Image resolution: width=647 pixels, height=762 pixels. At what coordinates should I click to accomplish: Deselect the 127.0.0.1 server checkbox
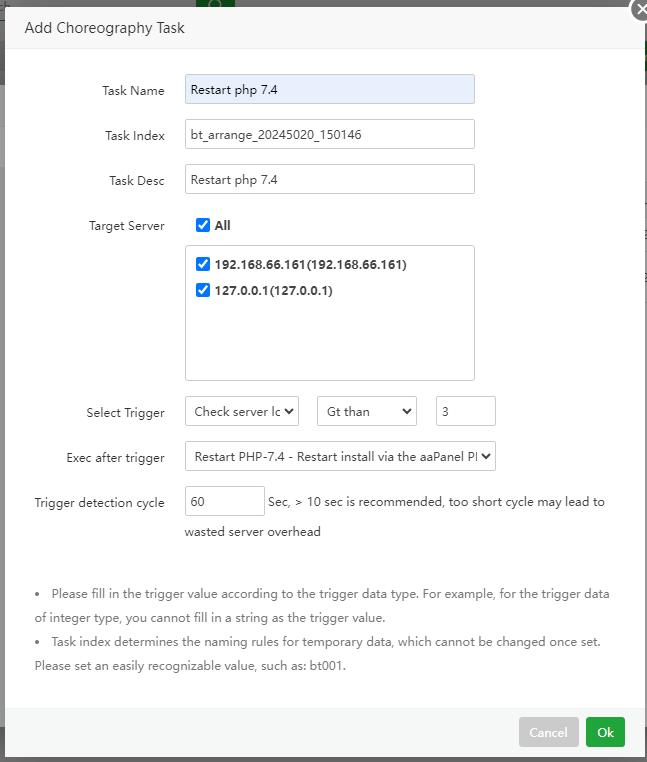(x=203, y=291)
